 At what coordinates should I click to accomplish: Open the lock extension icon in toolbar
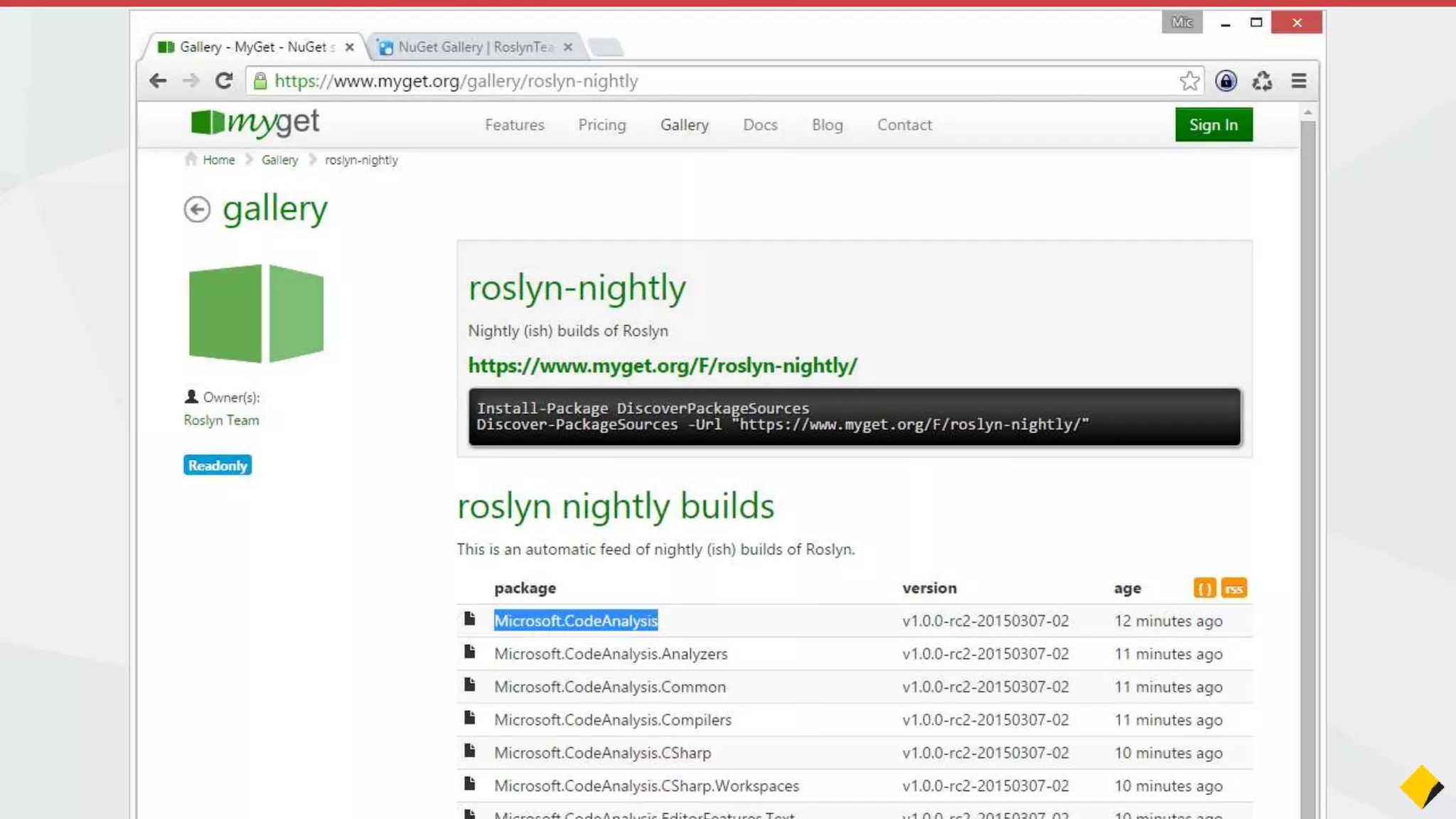[x=1226, y=81]
